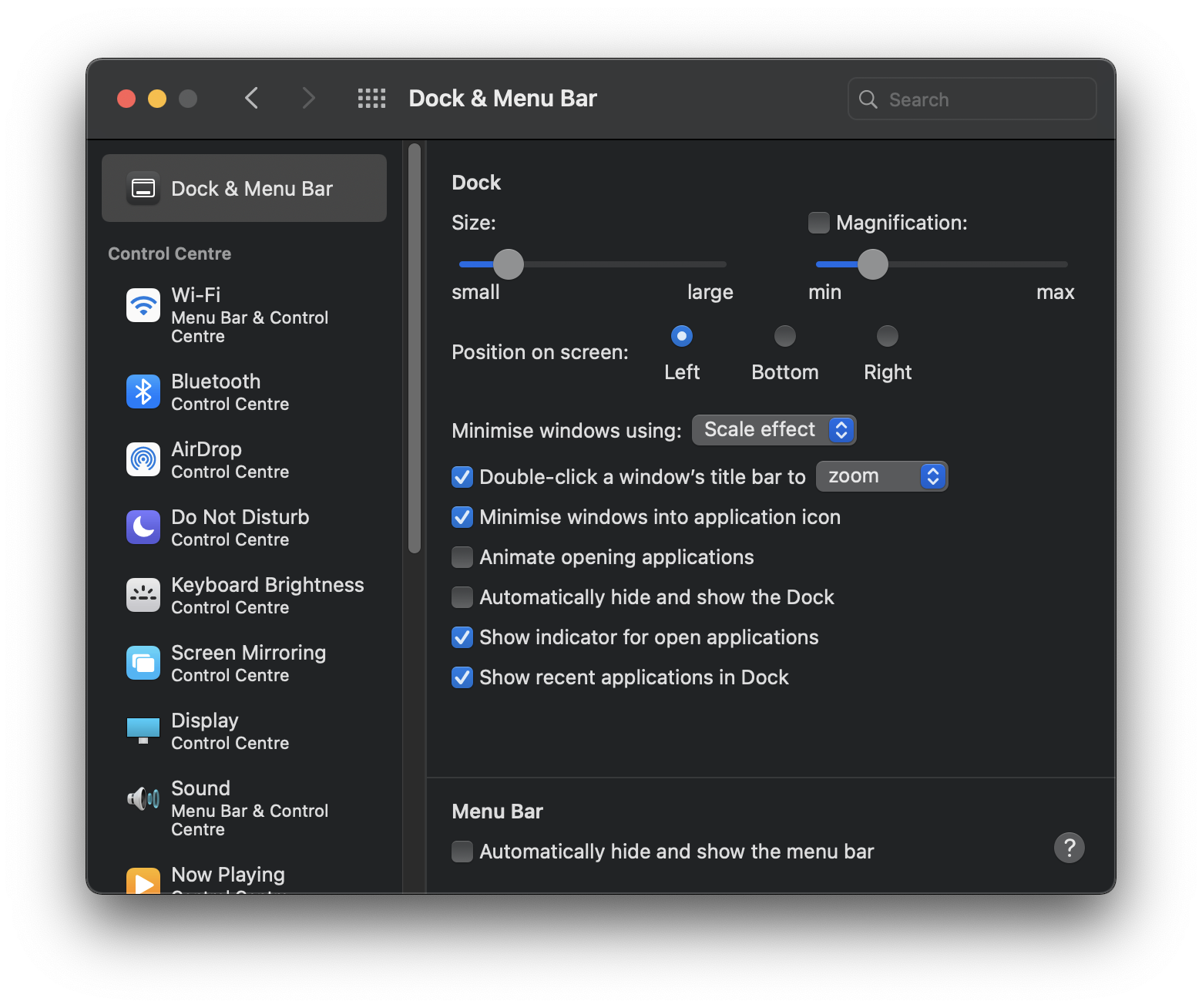Open help with the question mark button
1202x1008 pixels.
point(1069,848)
